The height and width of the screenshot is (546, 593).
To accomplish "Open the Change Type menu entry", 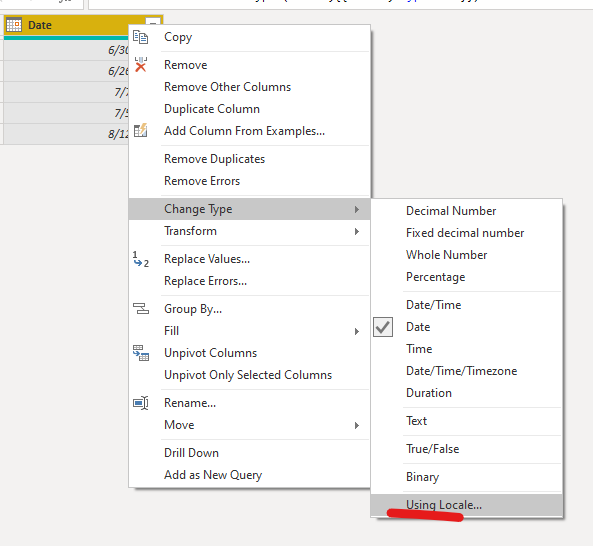I will (249, 209).
